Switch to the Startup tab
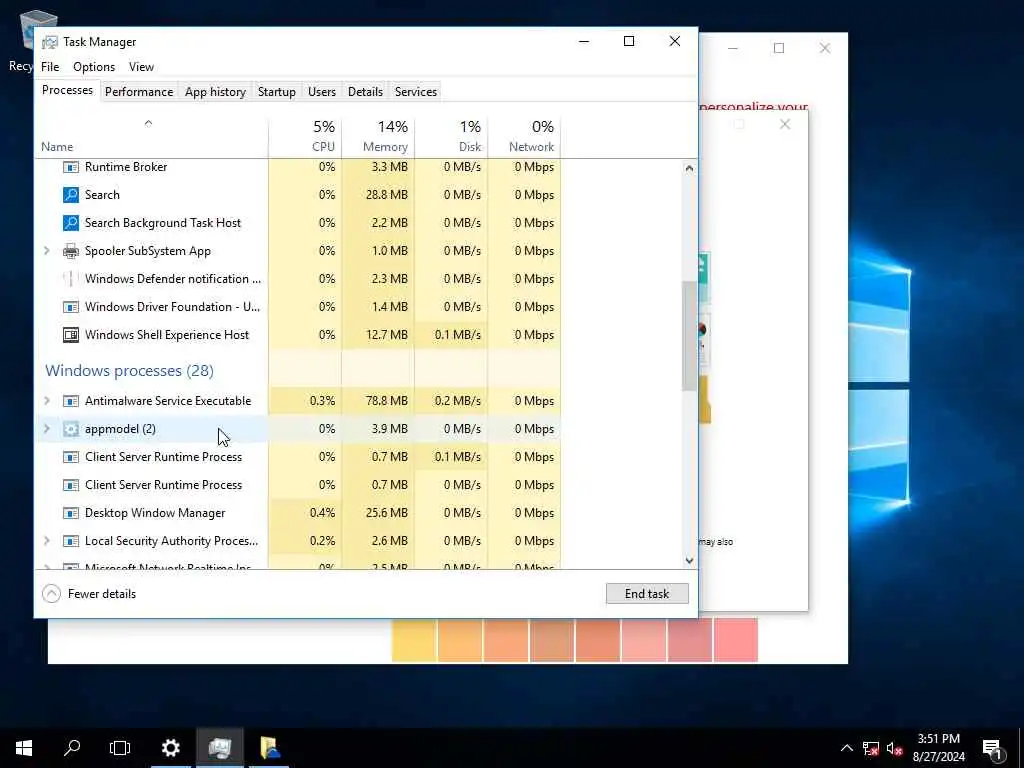 click(x=277, y=91)
